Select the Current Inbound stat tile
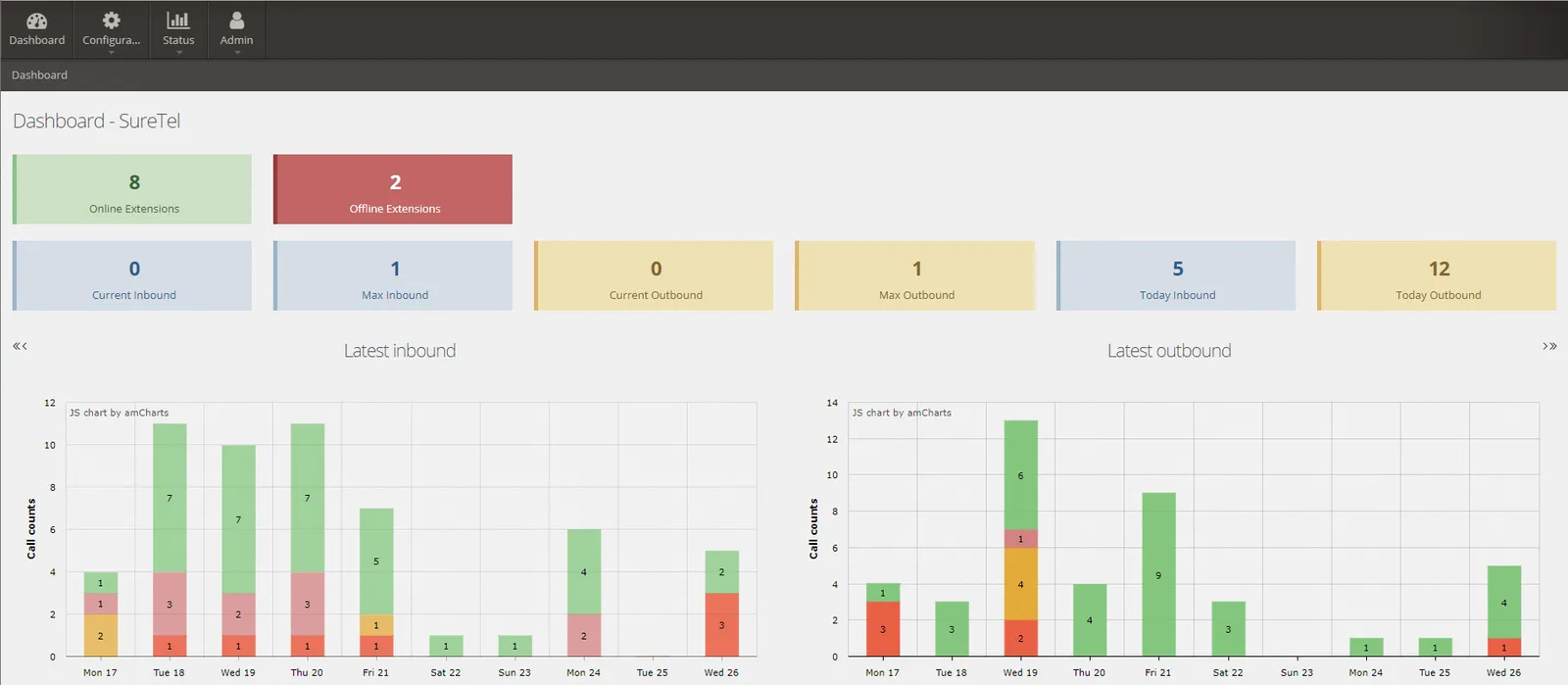The image size is (1568, 685). click(132, 275)
